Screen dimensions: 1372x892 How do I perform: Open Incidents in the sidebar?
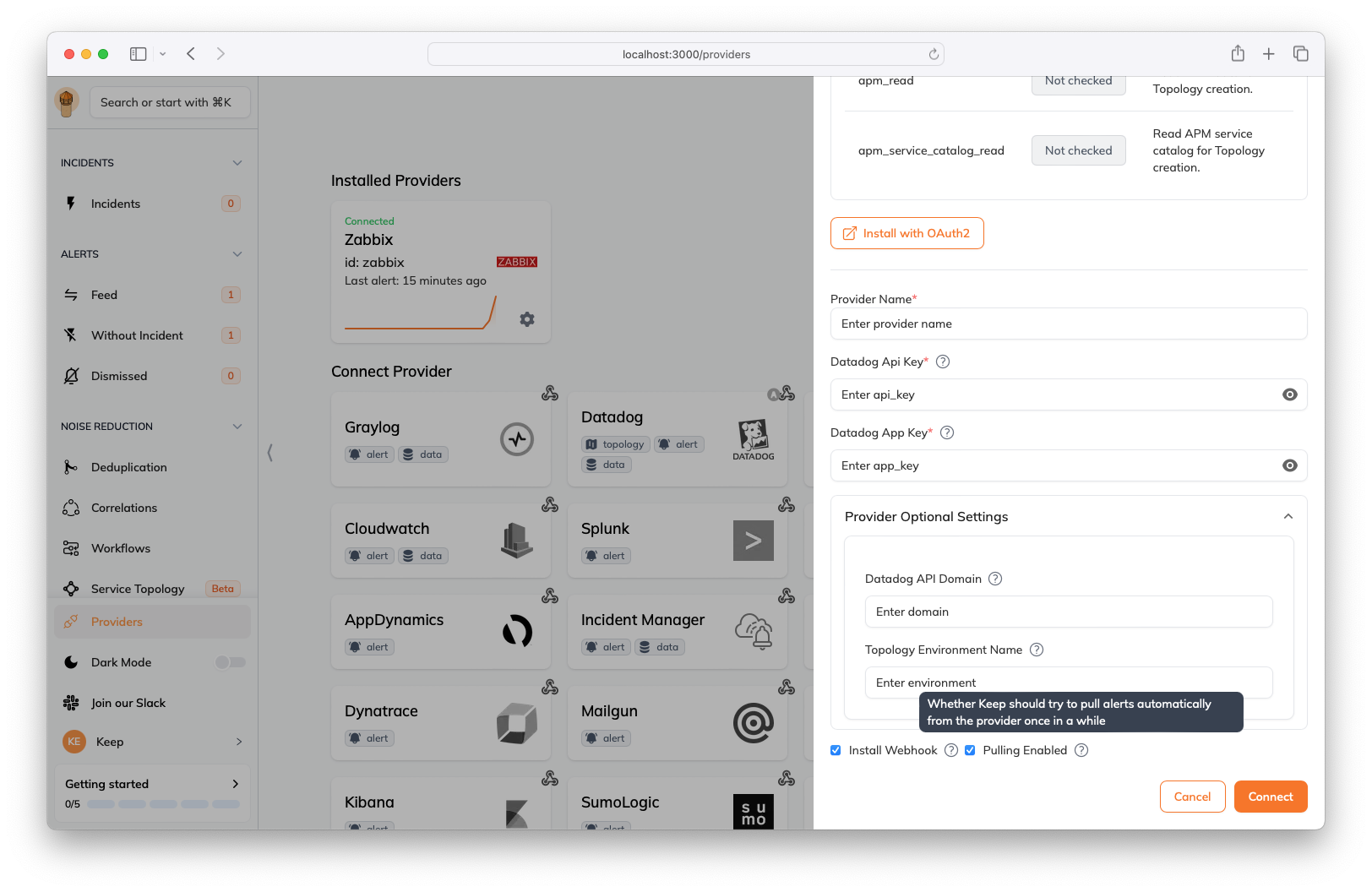tap(152, 204)
